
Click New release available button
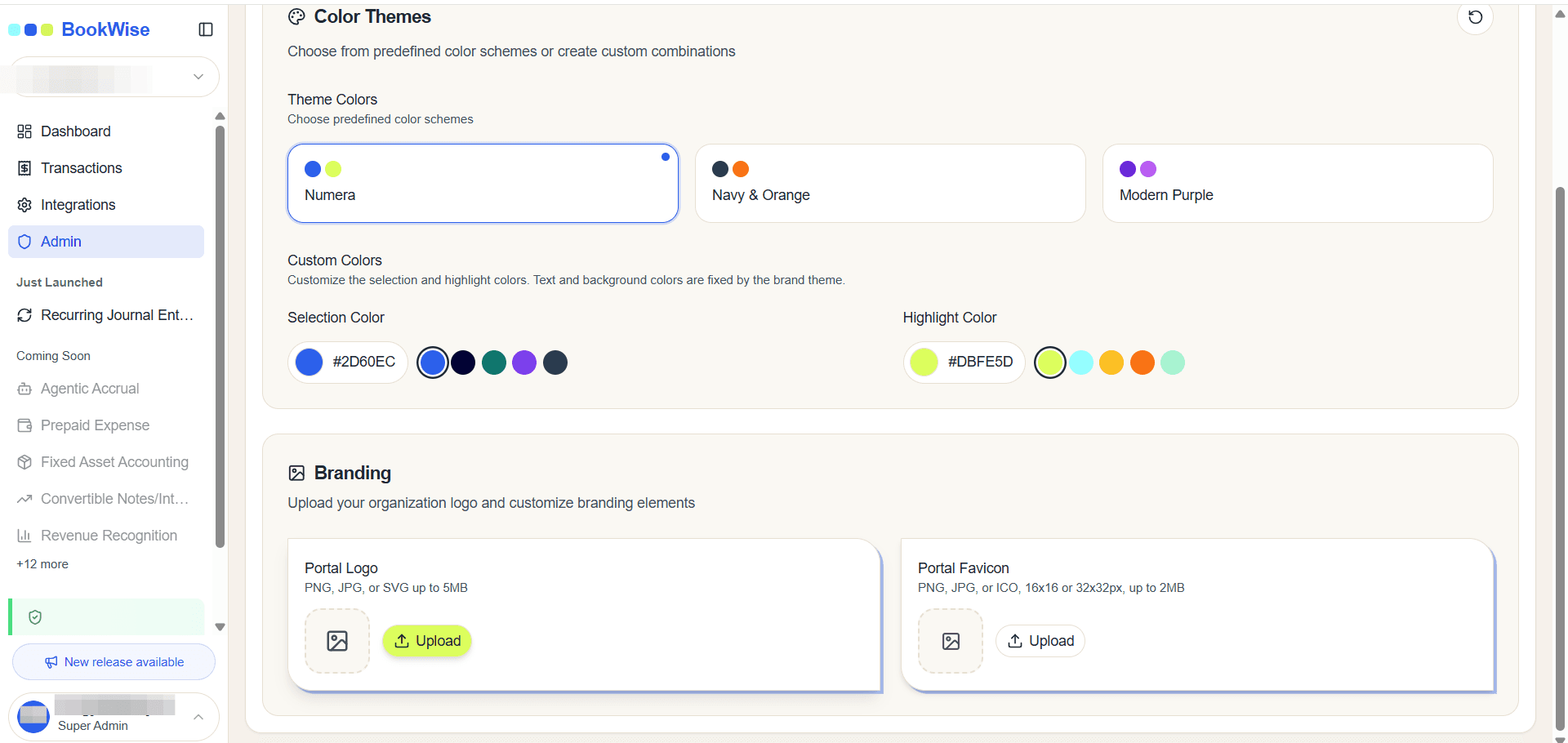(x=114, y=662)
